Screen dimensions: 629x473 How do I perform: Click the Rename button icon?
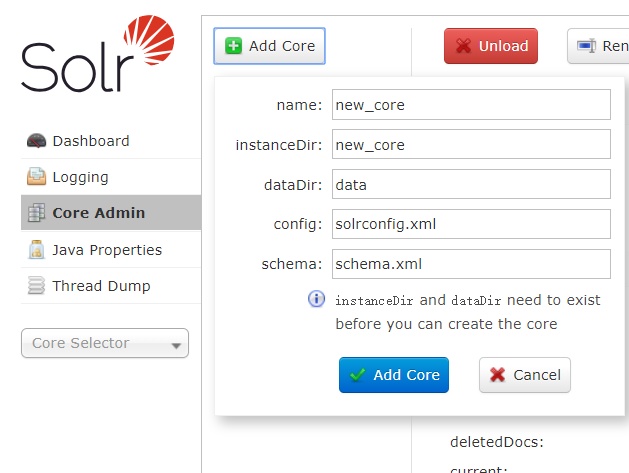click(x=586, y=46)
